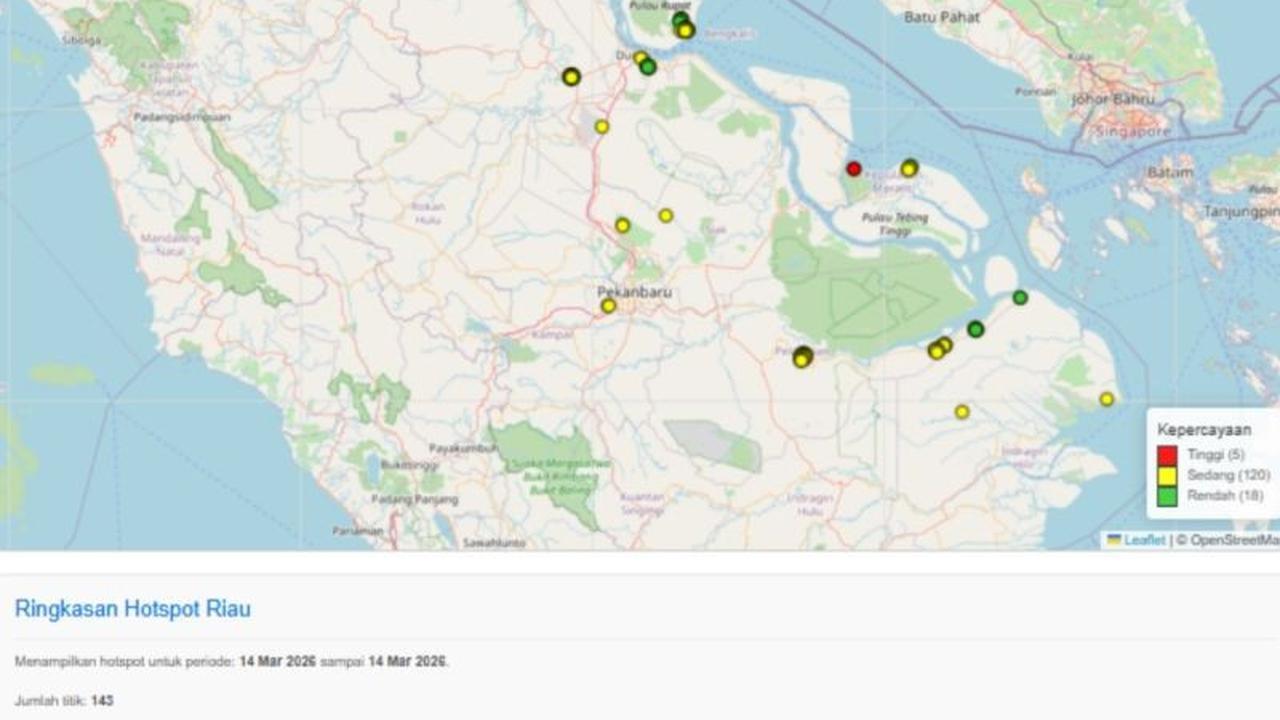Click the green Rendah legend swatch
1280x720 pixels.
click(1167, 496)
